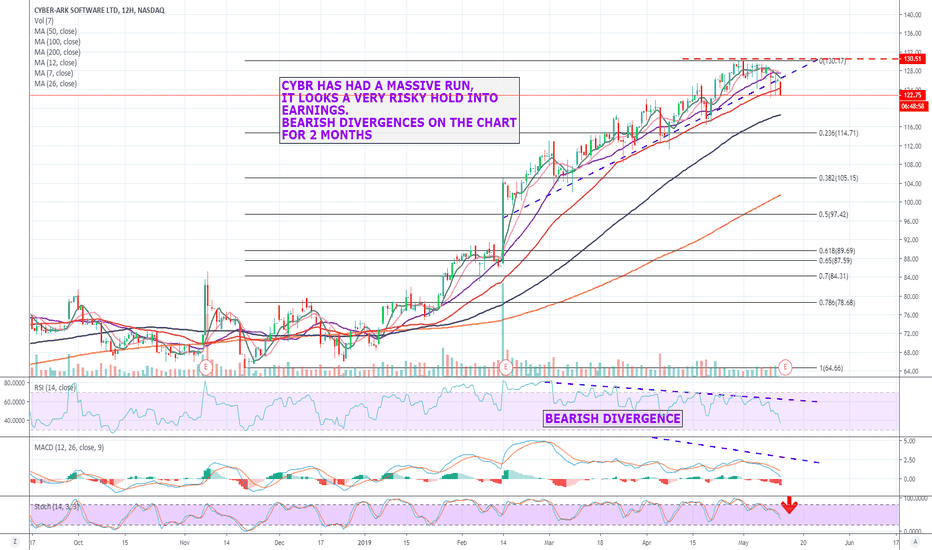Click Feb on the time axis

(462, 543)
